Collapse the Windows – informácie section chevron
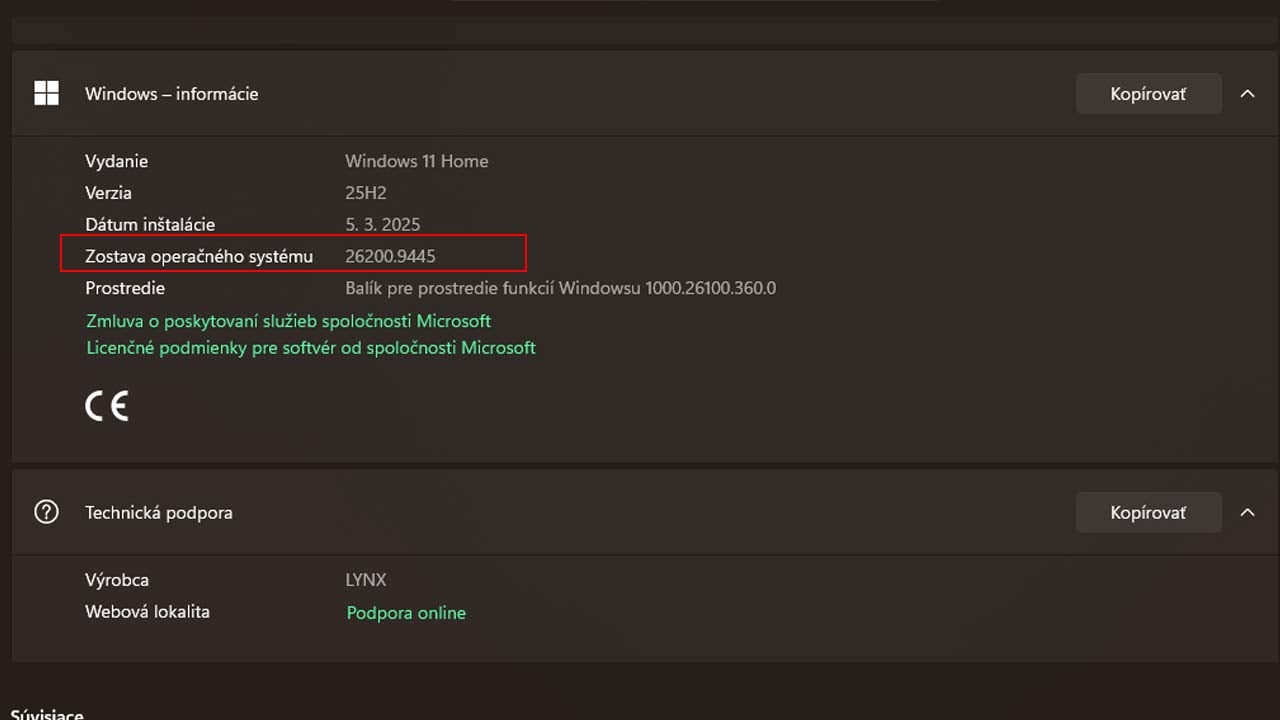The width and height of the screenshot is (1280, 720). pos(1247,93)
